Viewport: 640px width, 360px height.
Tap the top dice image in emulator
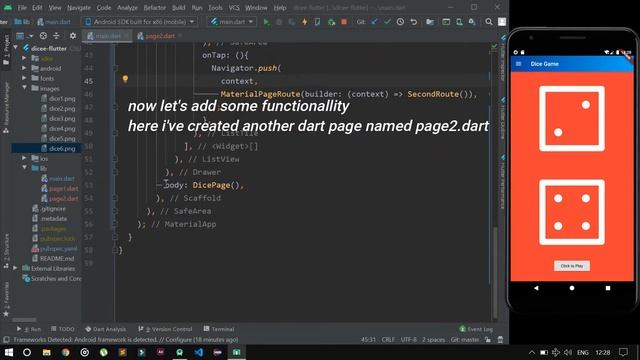point(572,119)
